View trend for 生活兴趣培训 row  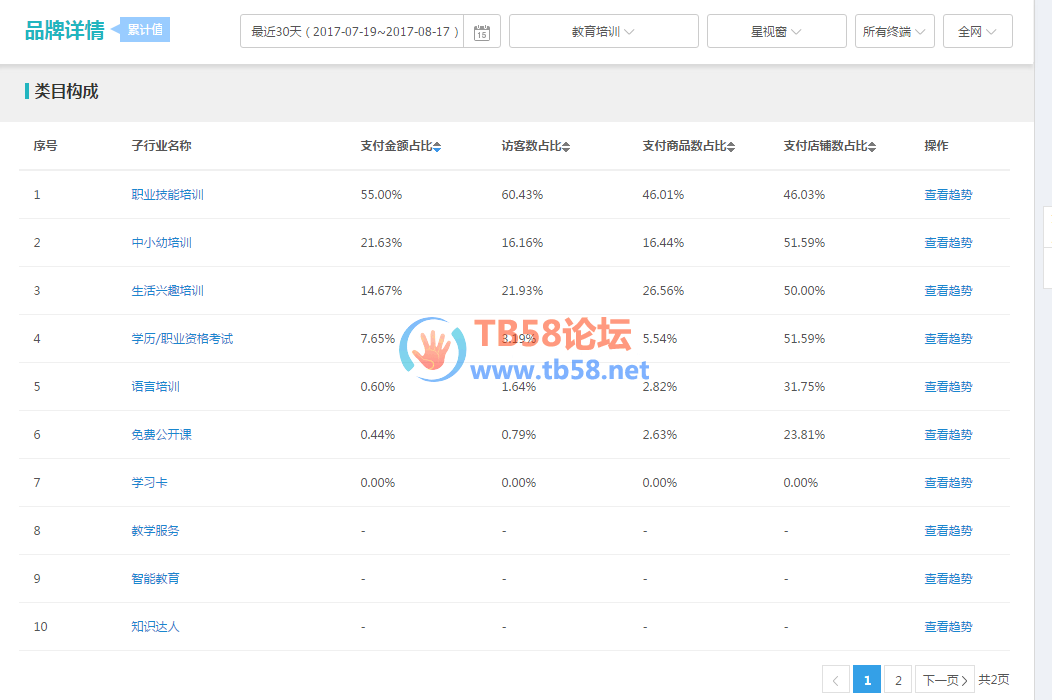[947, 291]
